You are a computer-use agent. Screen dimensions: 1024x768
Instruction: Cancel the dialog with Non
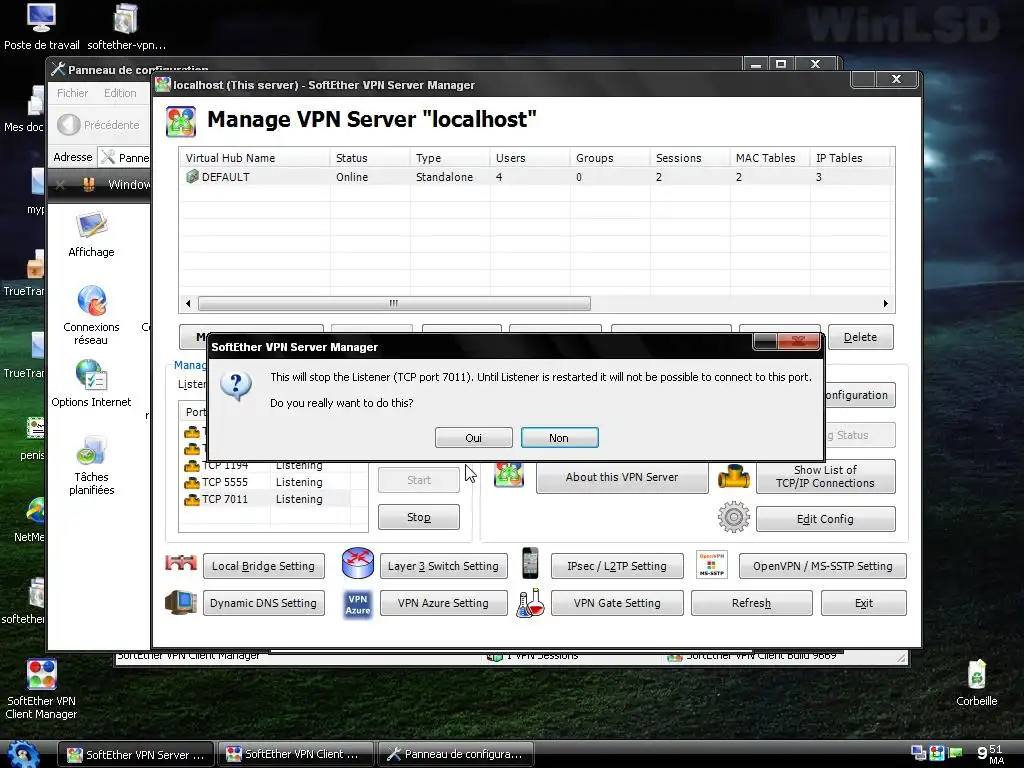pyautogui.click(x=559, y=438)
